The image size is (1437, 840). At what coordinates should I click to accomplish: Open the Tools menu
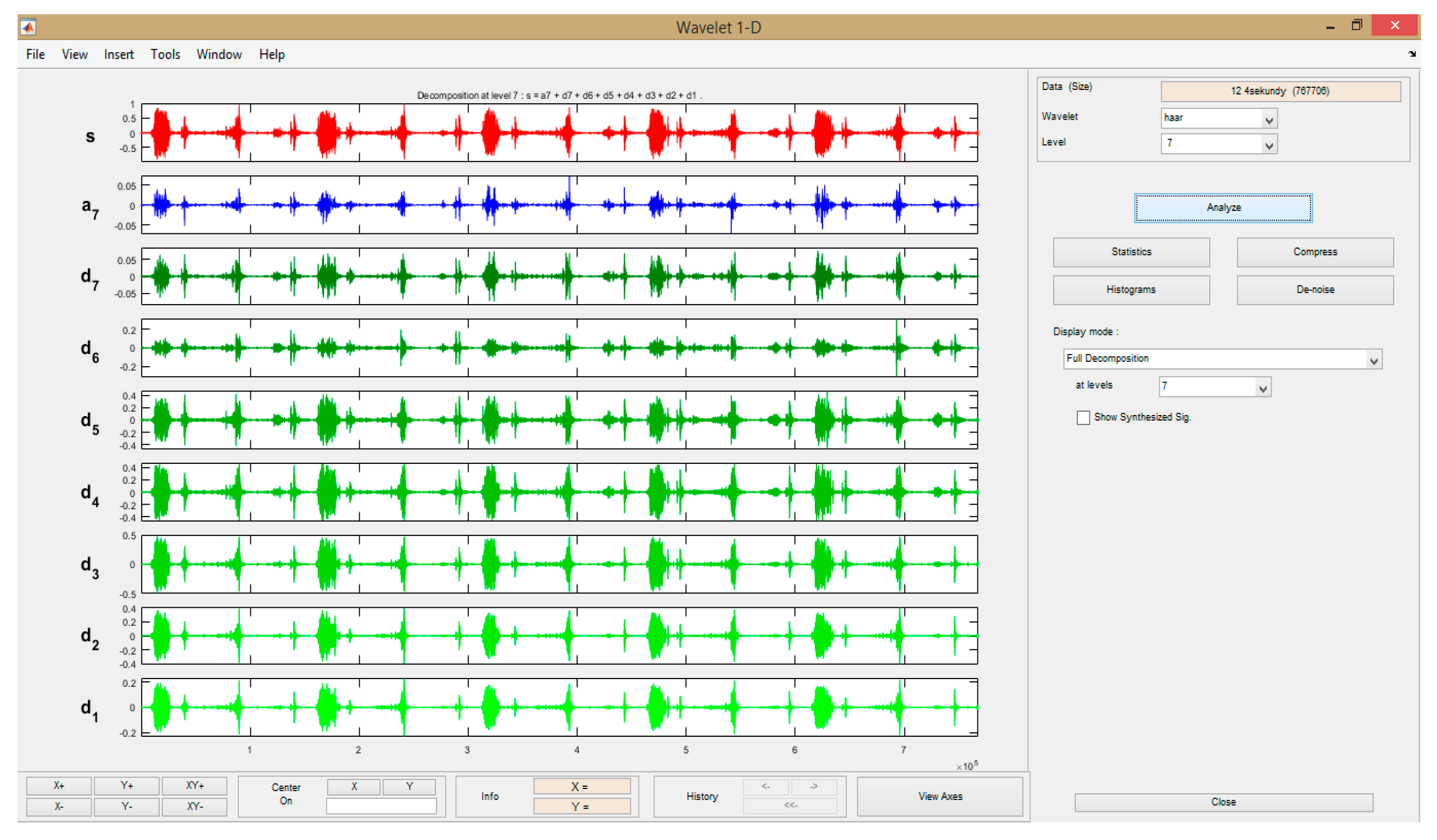(x=165, y=54)
